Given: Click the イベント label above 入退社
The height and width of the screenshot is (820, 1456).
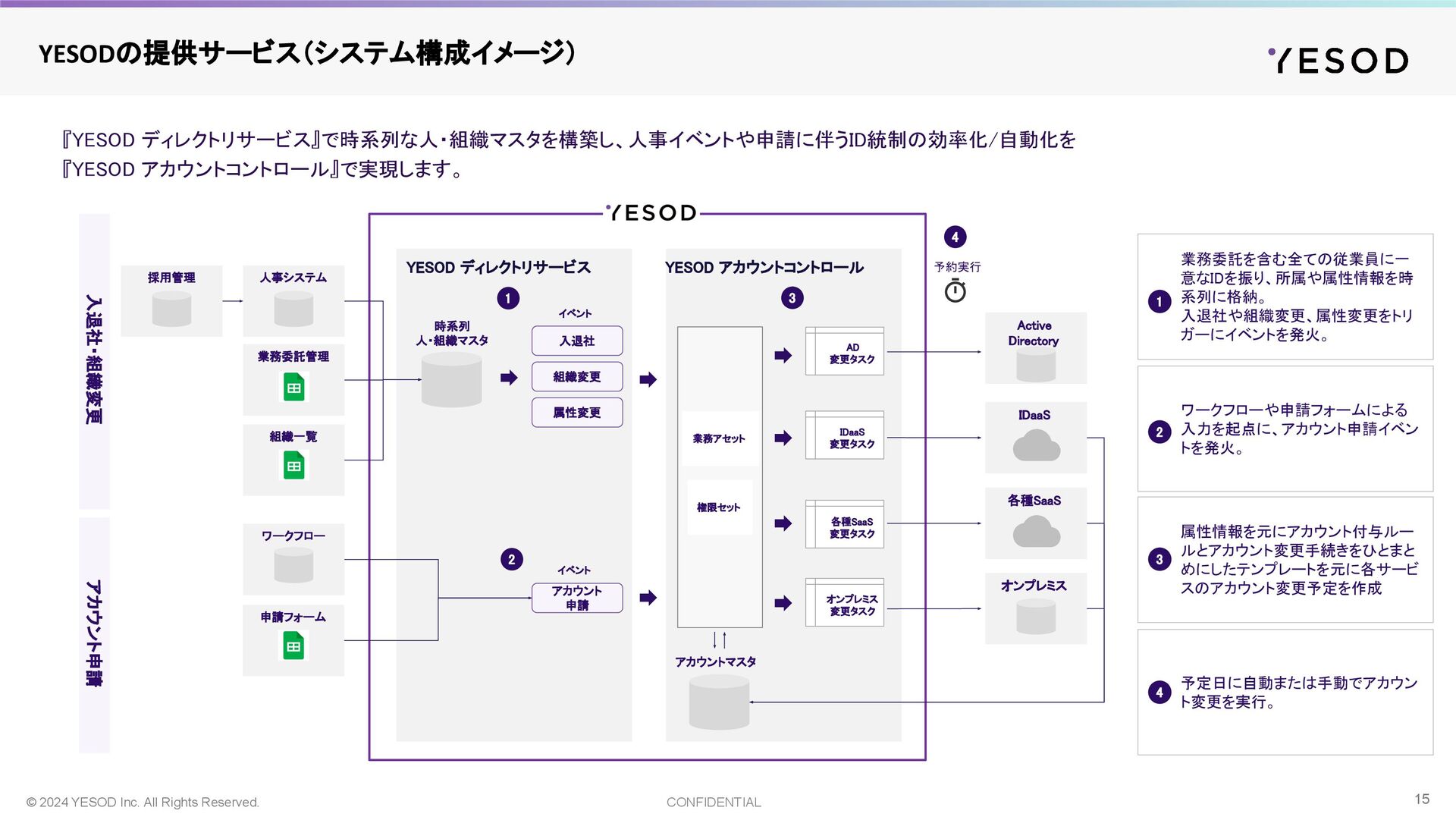Looking at the screenshot, I should pos(575,313).
